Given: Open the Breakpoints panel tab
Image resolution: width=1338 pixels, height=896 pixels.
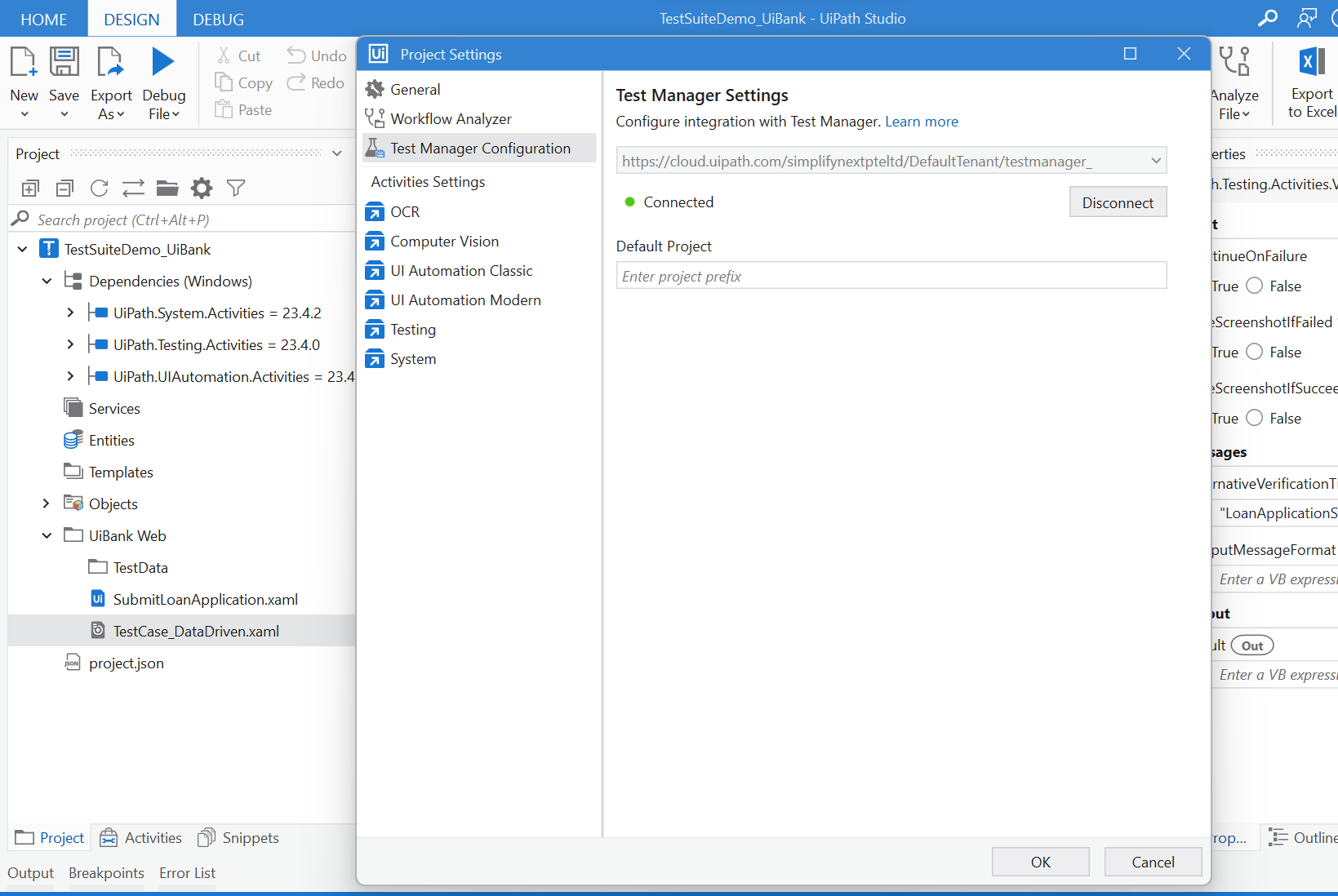Looking at the screenshot, I should click(106, 873).
